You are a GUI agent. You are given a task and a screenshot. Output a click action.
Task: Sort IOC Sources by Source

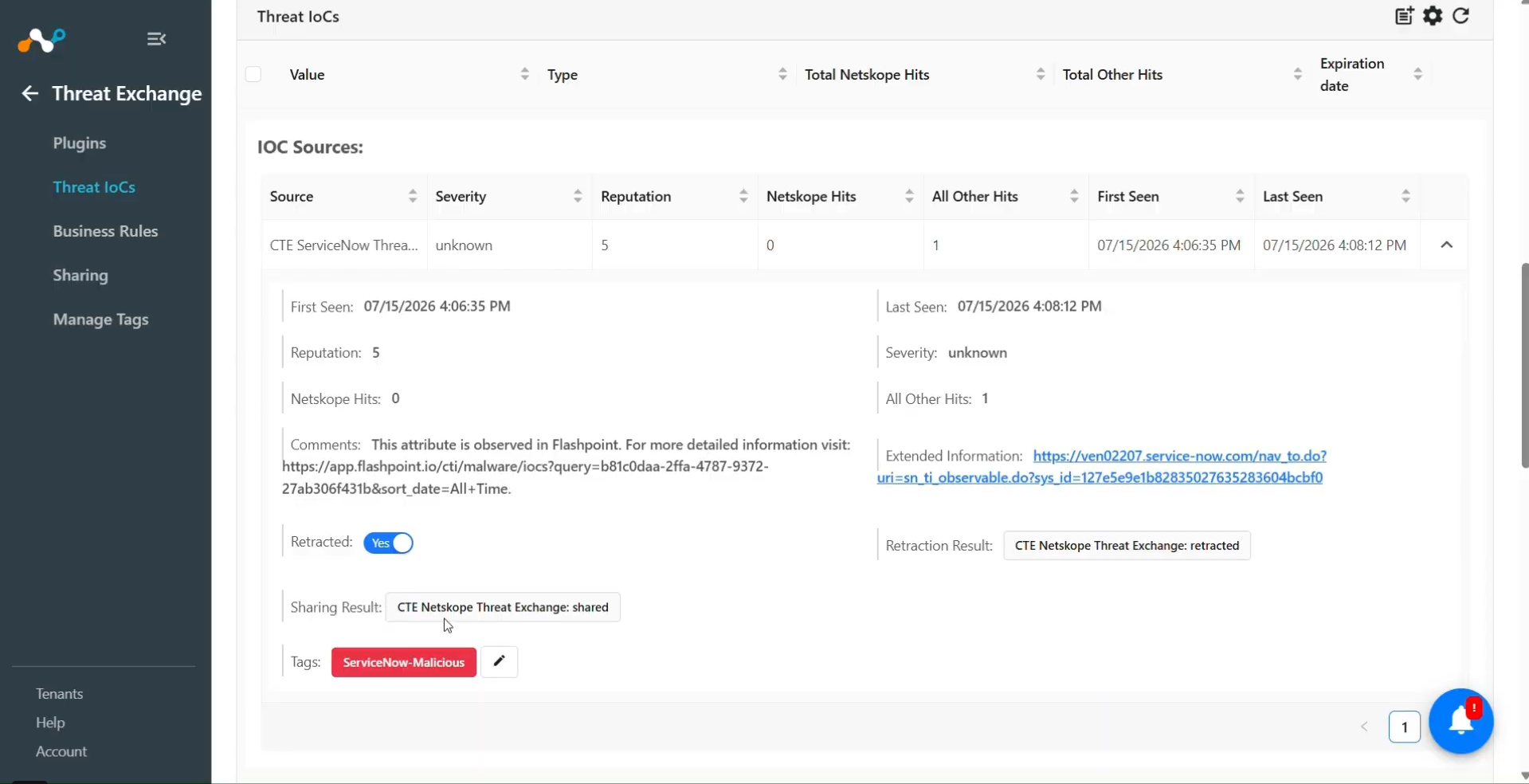413,196
